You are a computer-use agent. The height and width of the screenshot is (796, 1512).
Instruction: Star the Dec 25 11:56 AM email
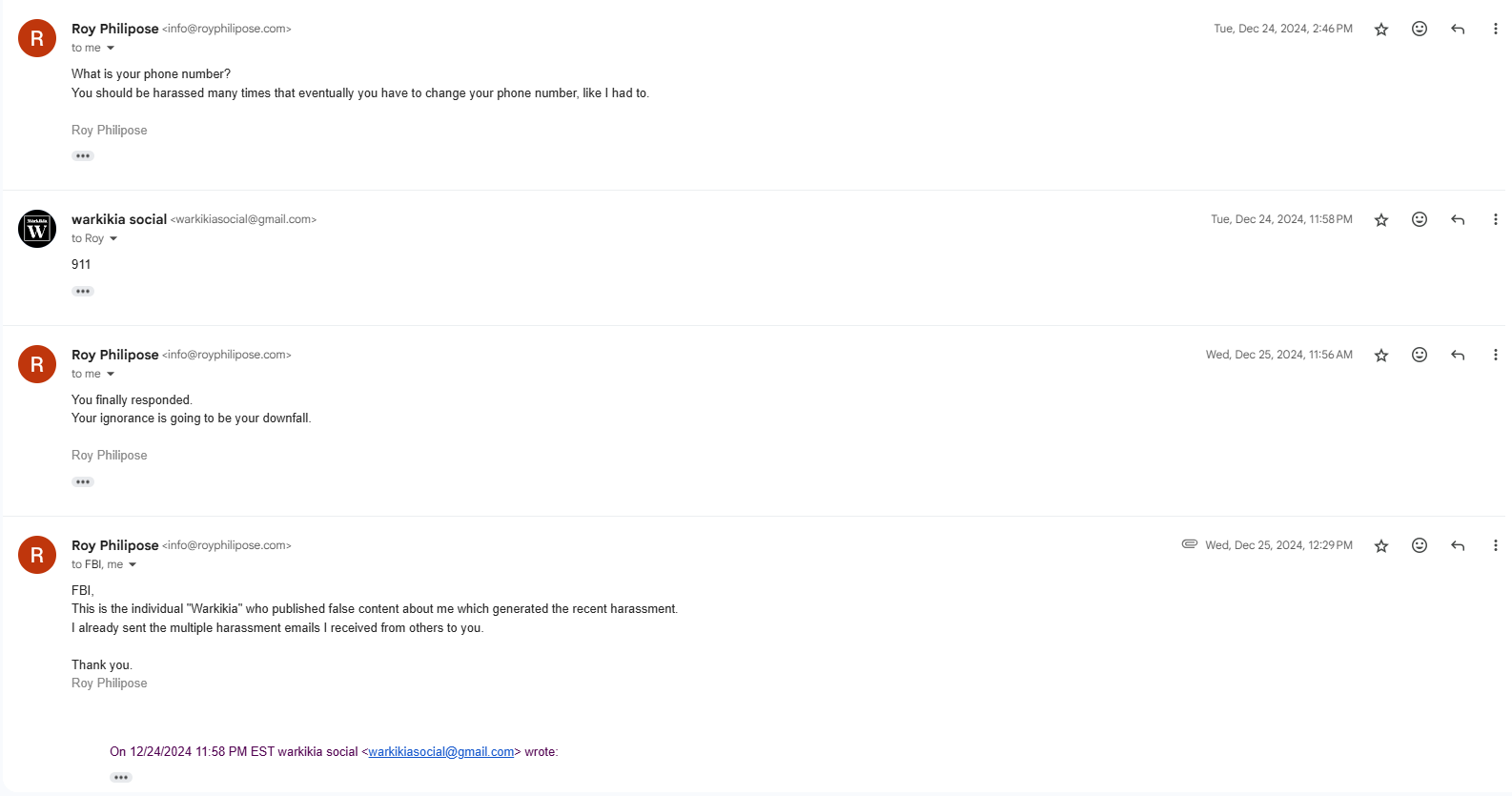(x=1380, y=356)
